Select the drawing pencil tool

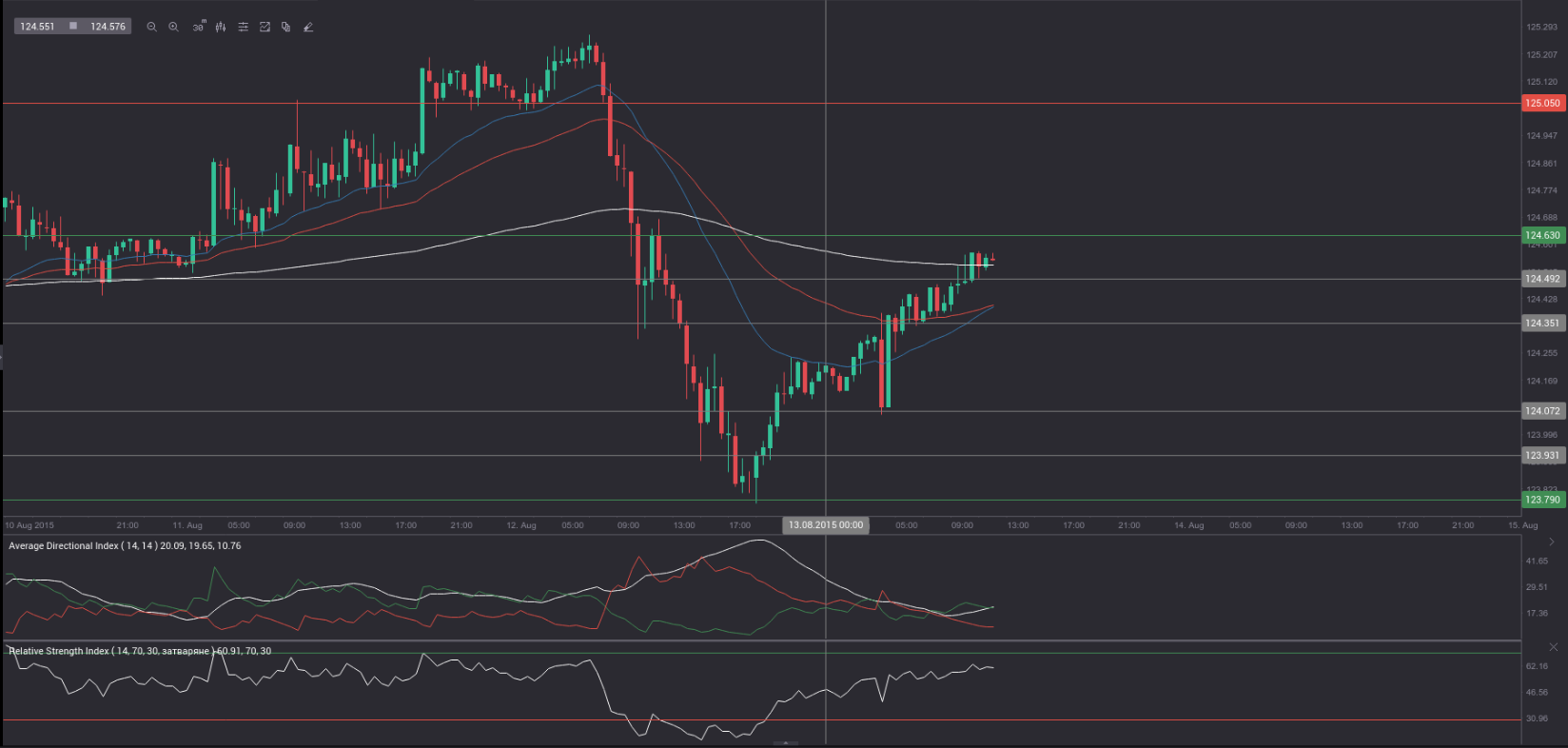coord(307,28)
